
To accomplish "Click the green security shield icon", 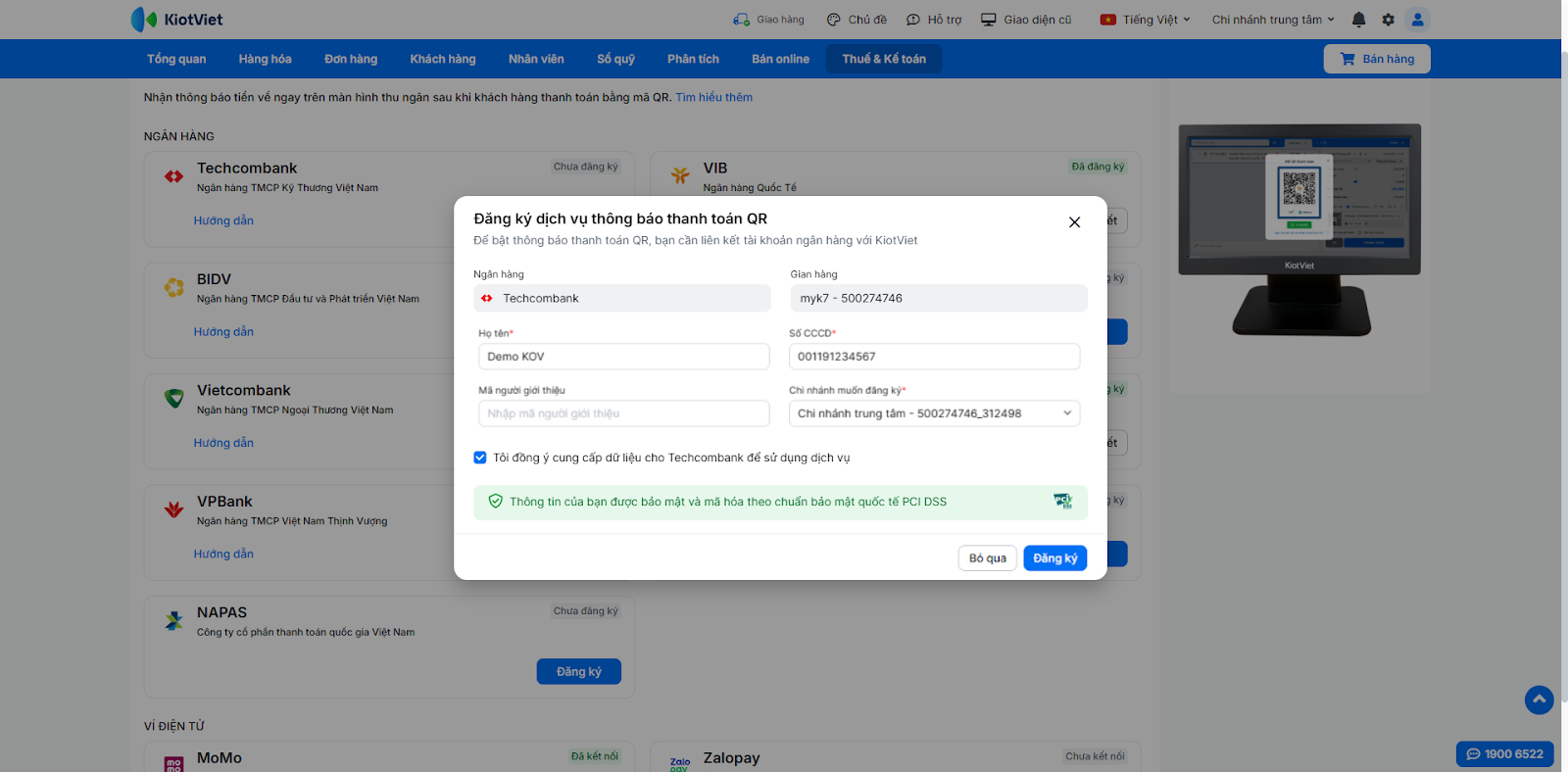I will pos(496,502).
